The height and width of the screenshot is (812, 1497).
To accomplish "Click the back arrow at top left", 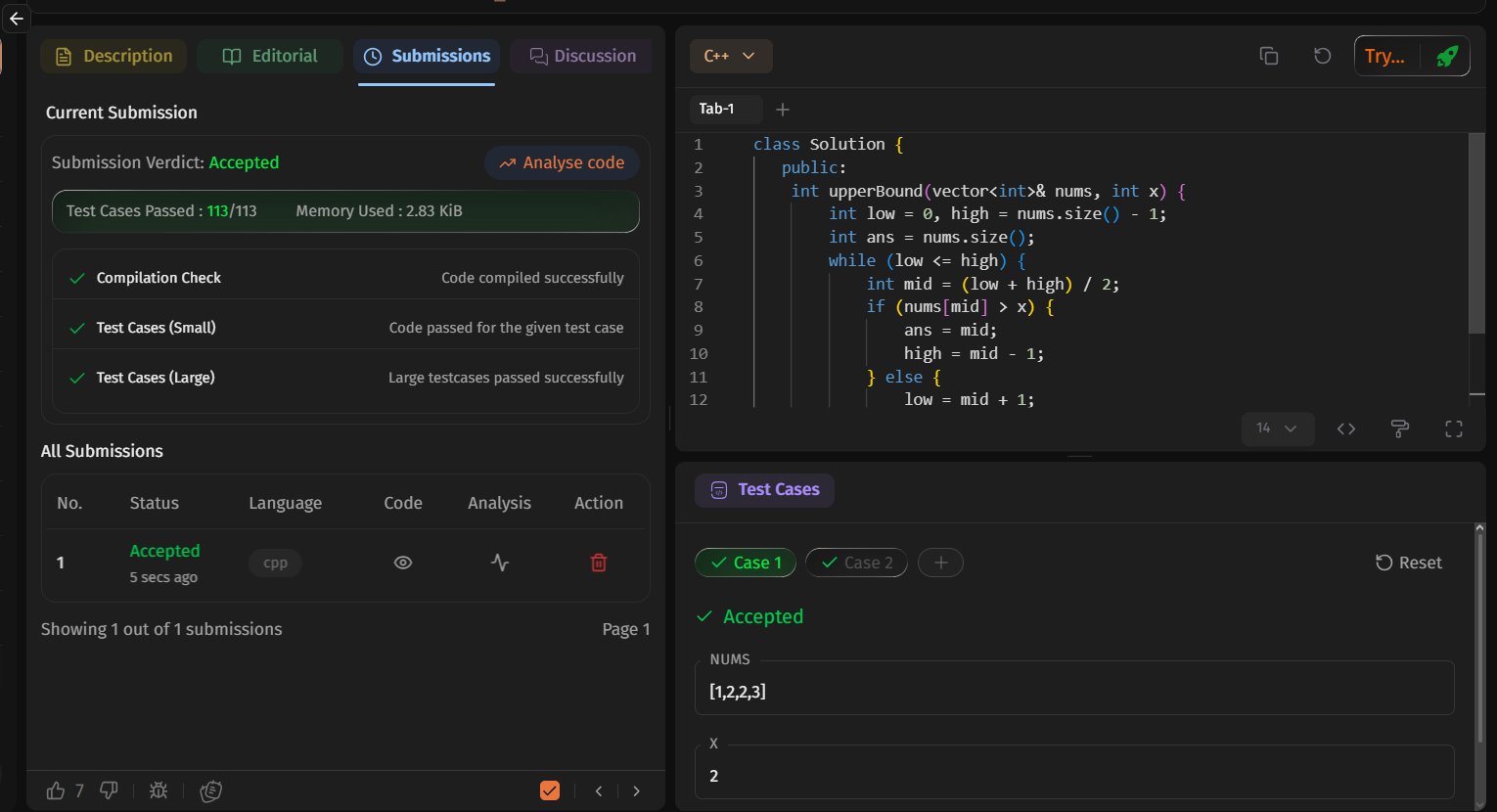I will pyautogui.click(x=16, y=19).
